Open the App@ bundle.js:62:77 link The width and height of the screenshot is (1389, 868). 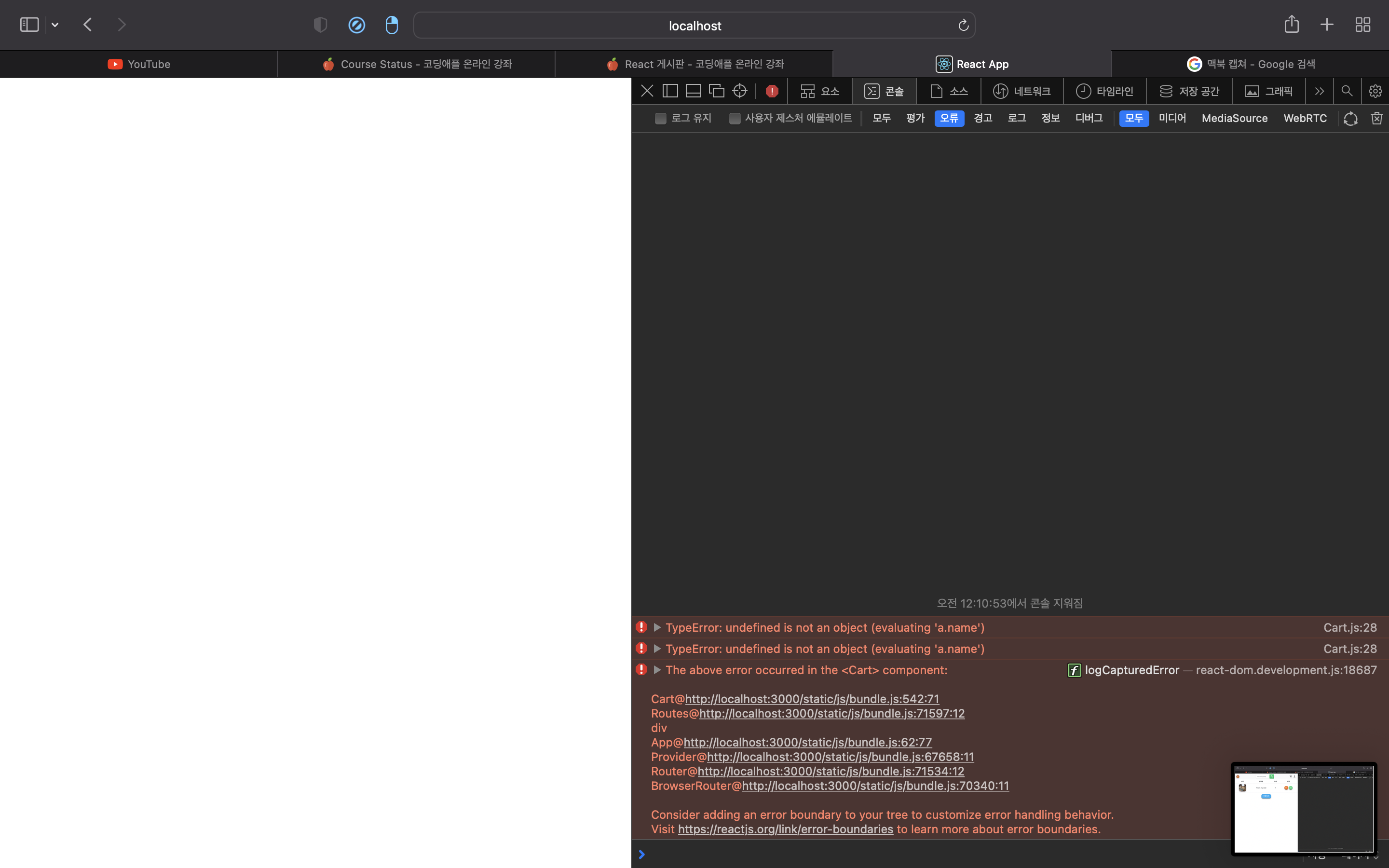(x=807, y=742)
